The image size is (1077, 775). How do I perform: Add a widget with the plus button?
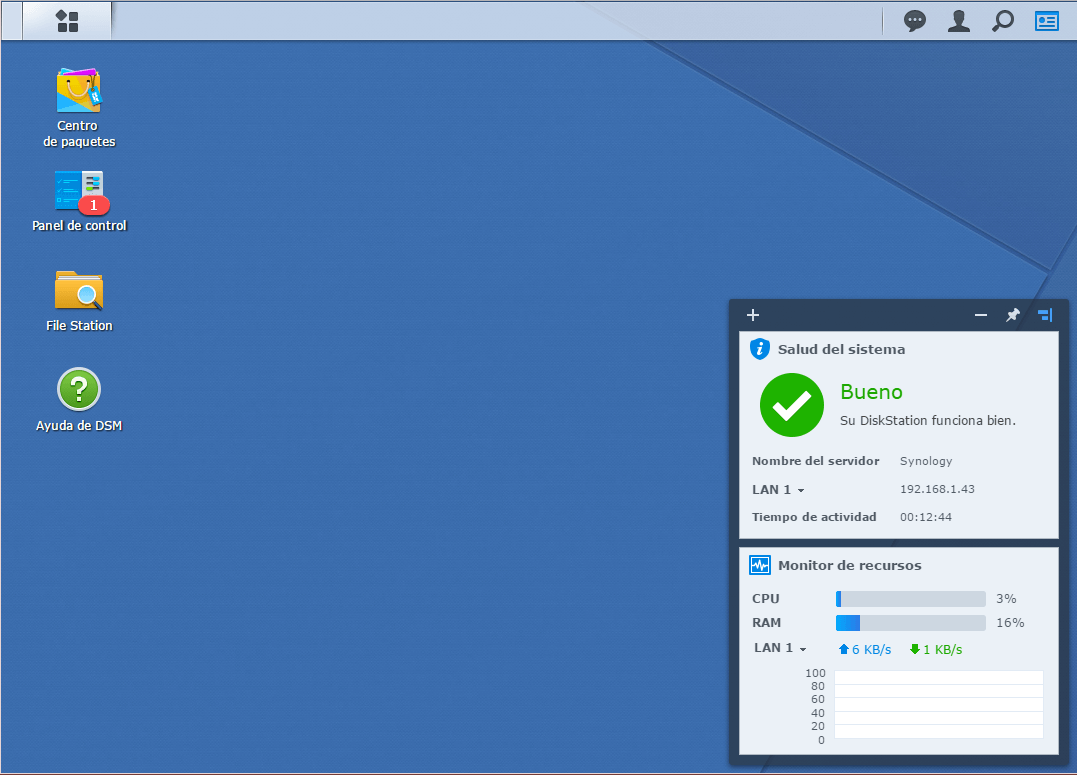click(753, 315)
